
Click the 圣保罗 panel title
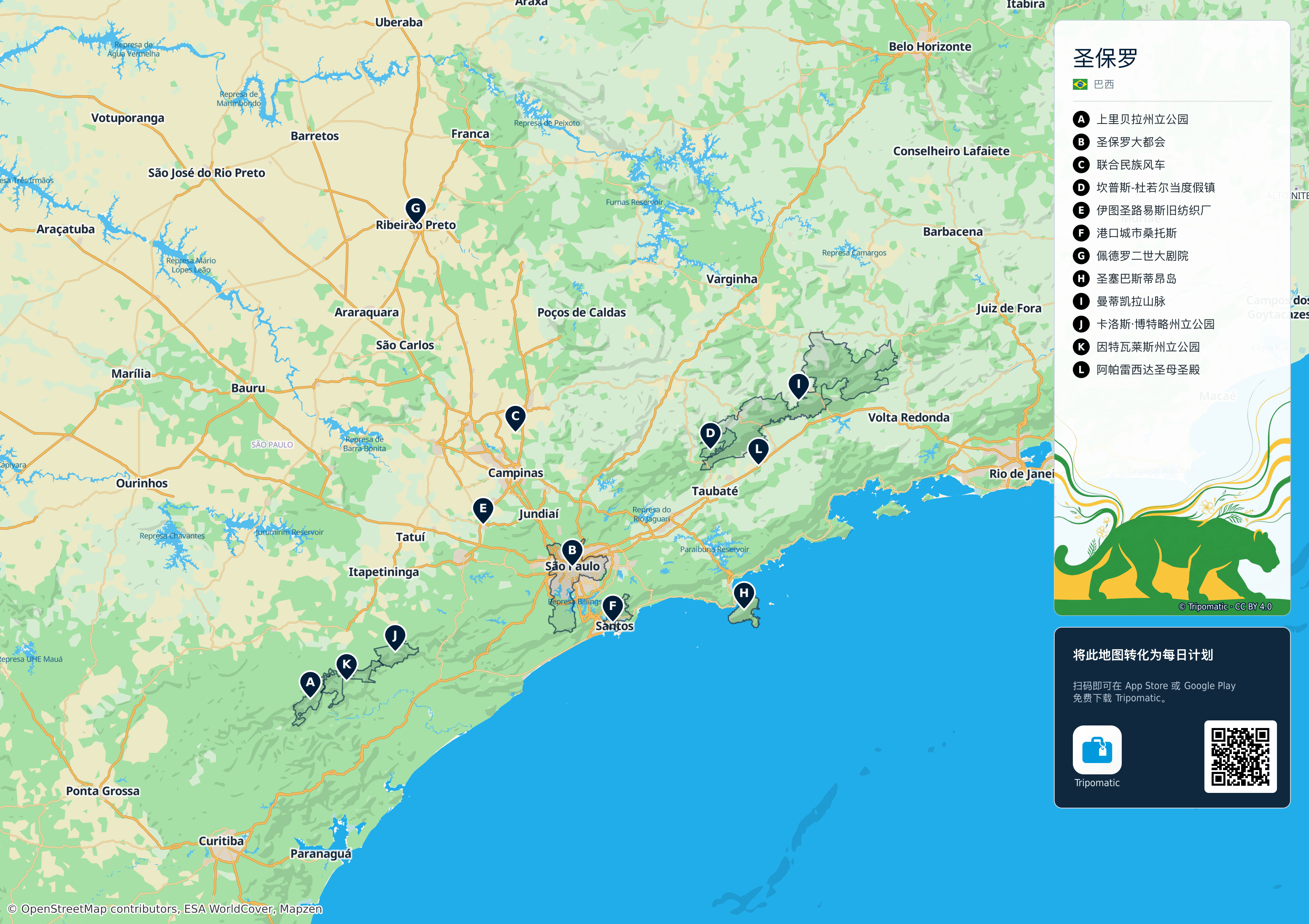[x=1105, y=58]
